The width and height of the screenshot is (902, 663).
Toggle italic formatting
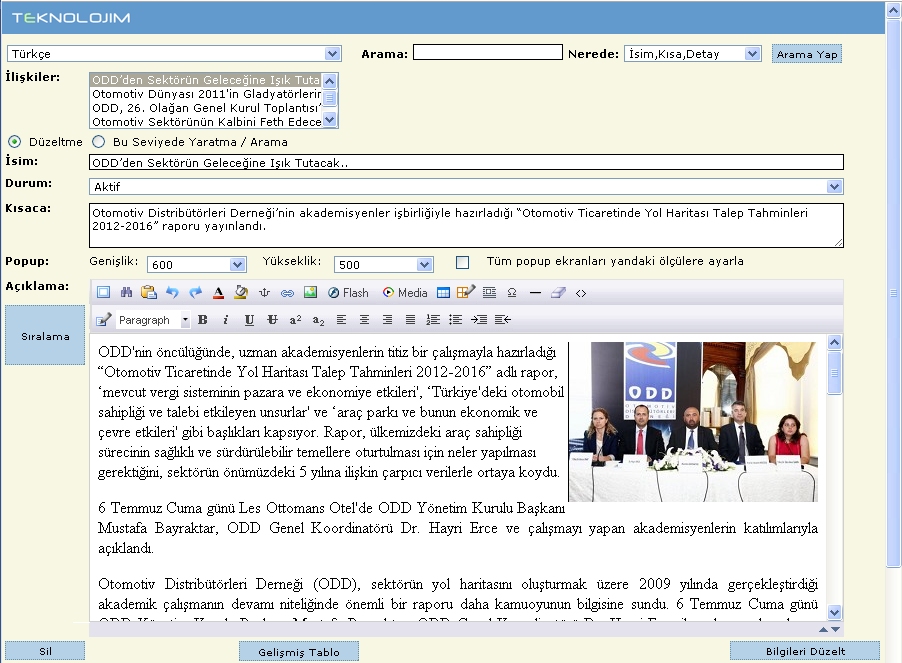coord(226,320)
